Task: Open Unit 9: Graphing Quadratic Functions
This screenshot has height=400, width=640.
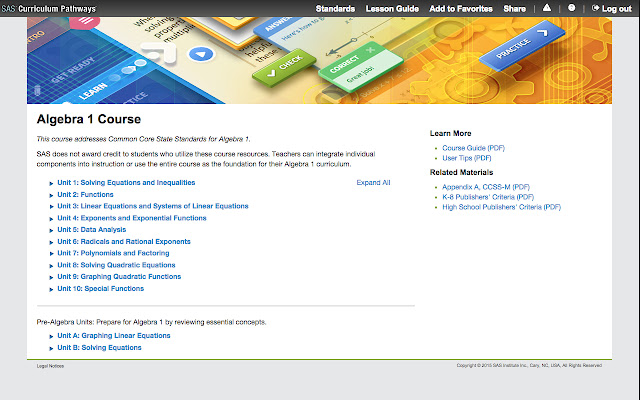Action: 119,276
